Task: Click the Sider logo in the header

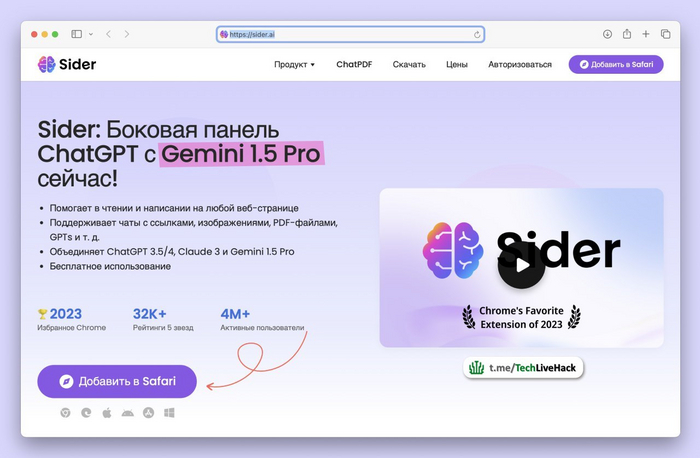Action: pyautogui.click(x=67, y=64)
